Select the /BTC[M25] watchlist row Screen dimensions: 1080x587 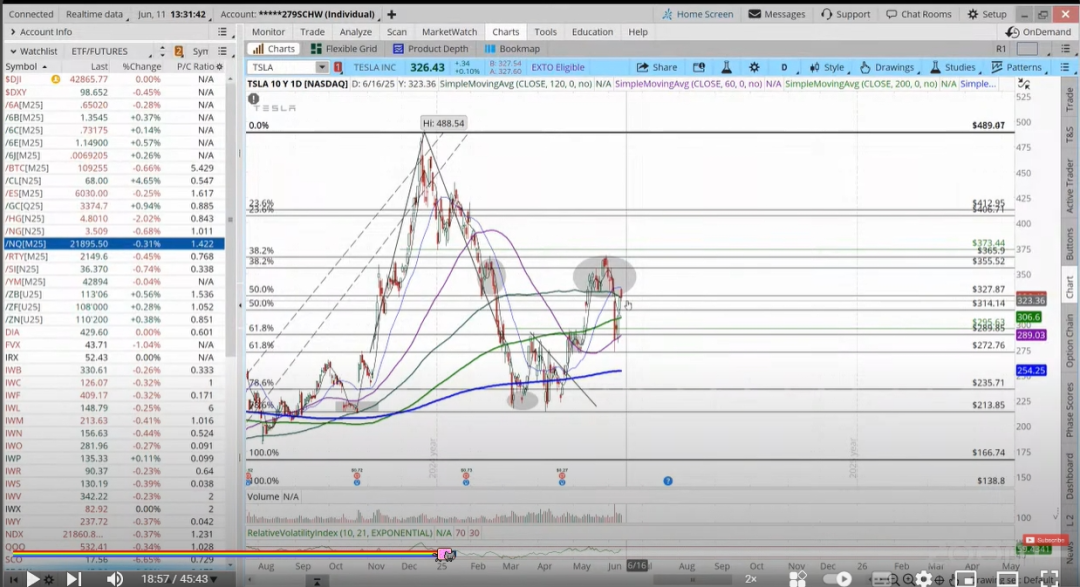coord(114,168)
